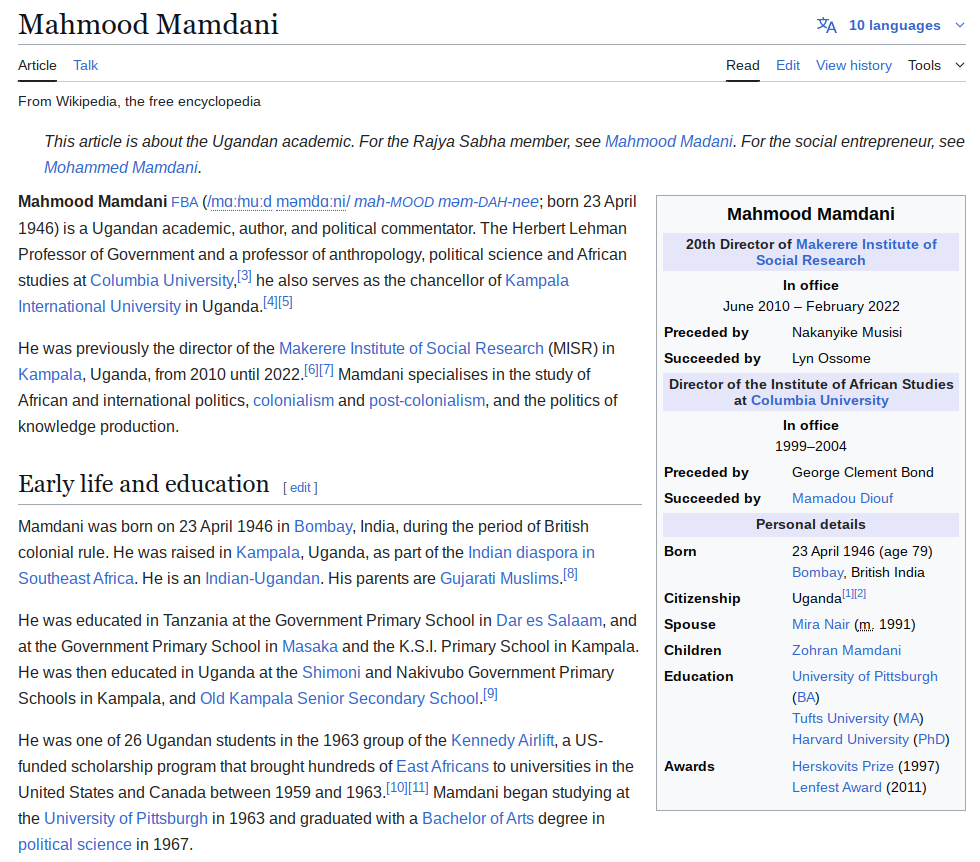Follow the Kennedy Airlift link
This screenshot has height=862, width=980.
point(502,741)
